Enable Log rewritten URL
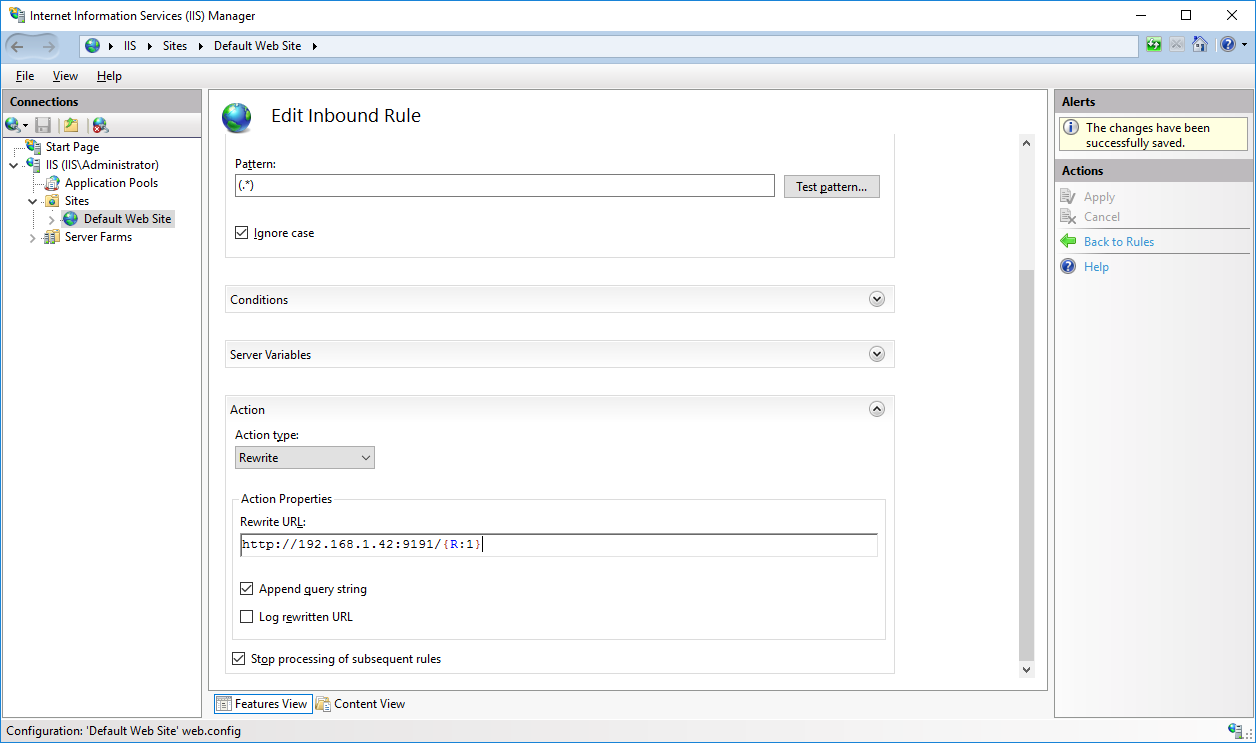This screenshot has height=743, width=1256. 246,616
